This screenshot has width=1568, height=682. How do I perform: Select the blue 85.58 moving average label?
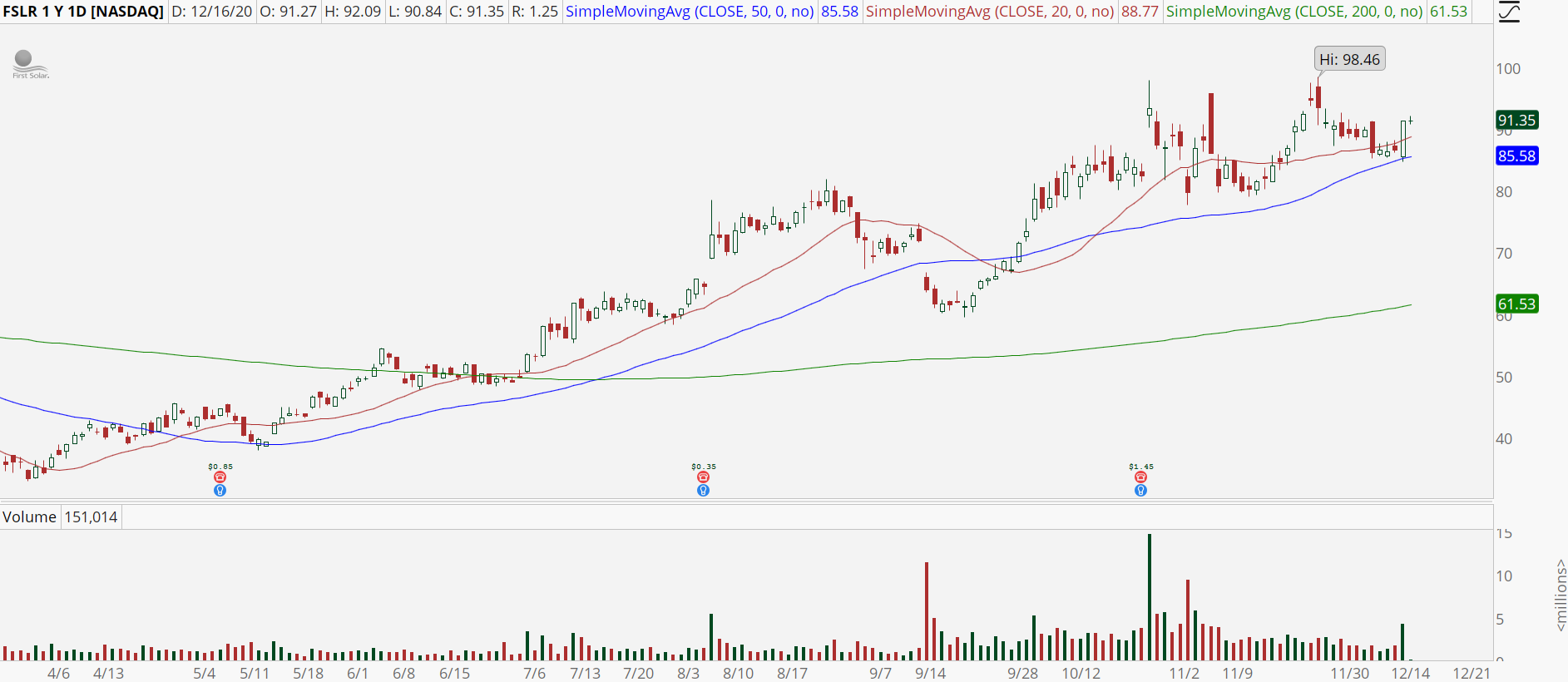pyautogui.click(x=1516, y=156)
